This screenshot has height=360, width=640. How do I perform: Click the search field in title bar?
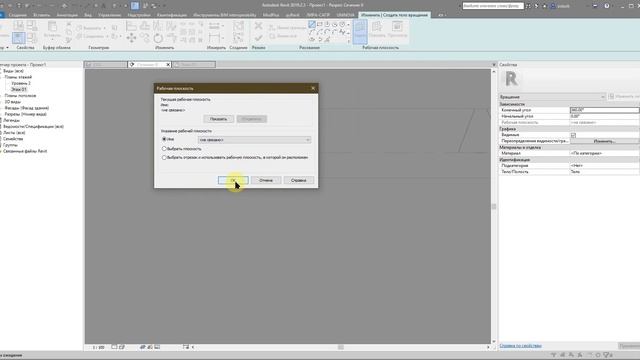(x=493, y=6)
